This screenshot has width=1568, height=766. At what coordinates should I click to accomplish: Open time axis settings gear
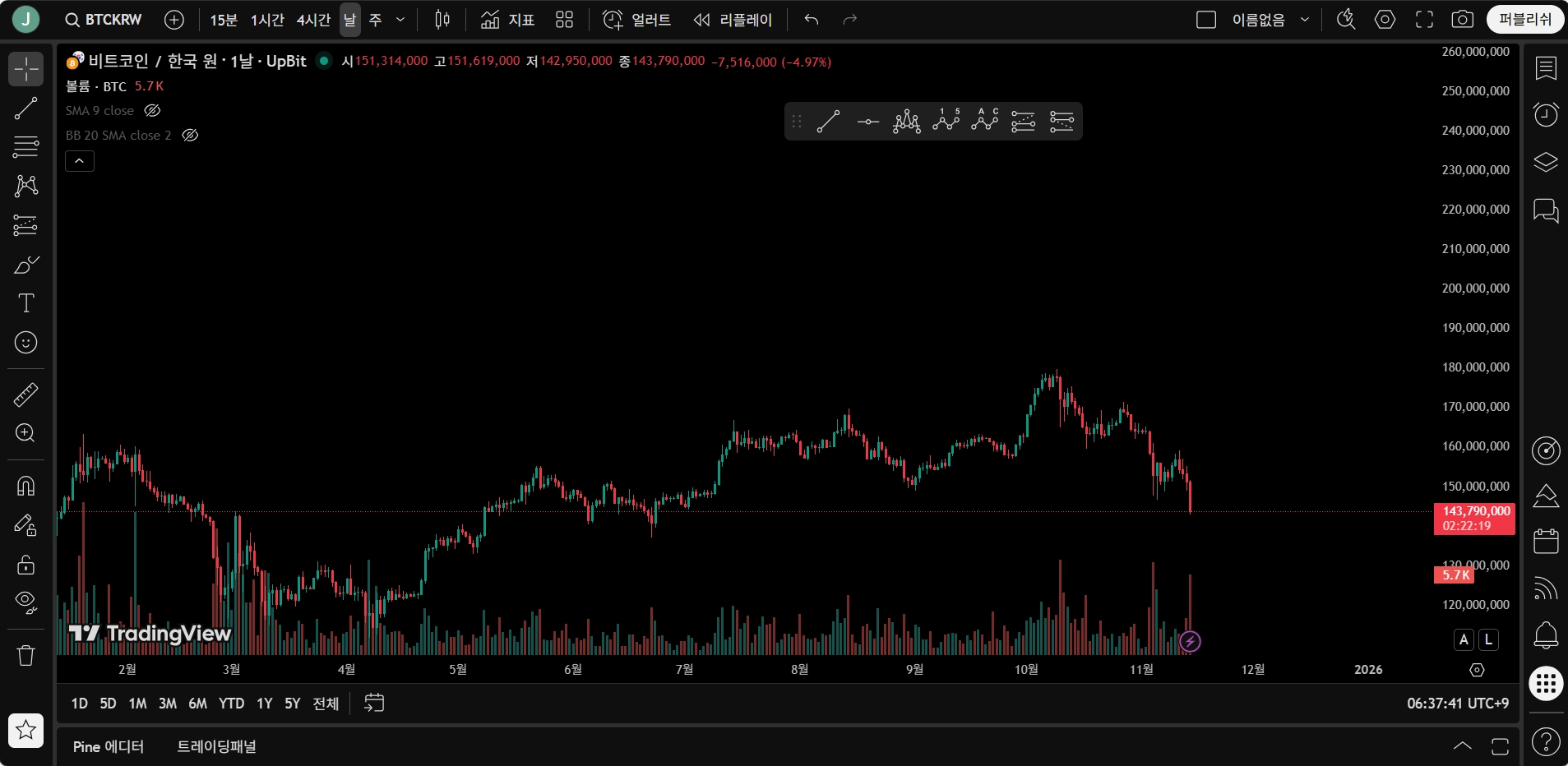tap(1477, 670)
